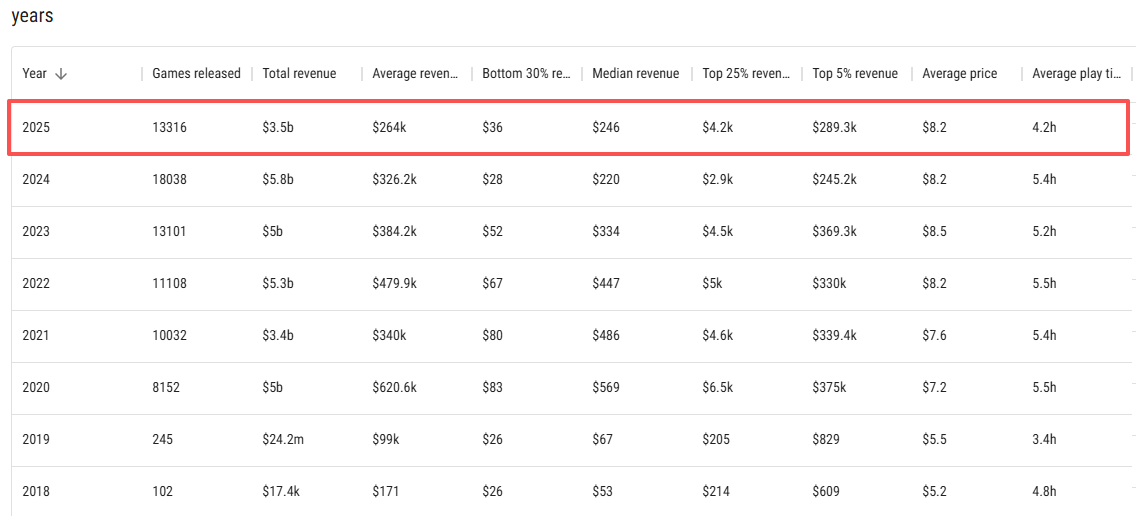Select the 2021 row
The height and width of the screenshot is (516, 1136).
tap(36, 335)
